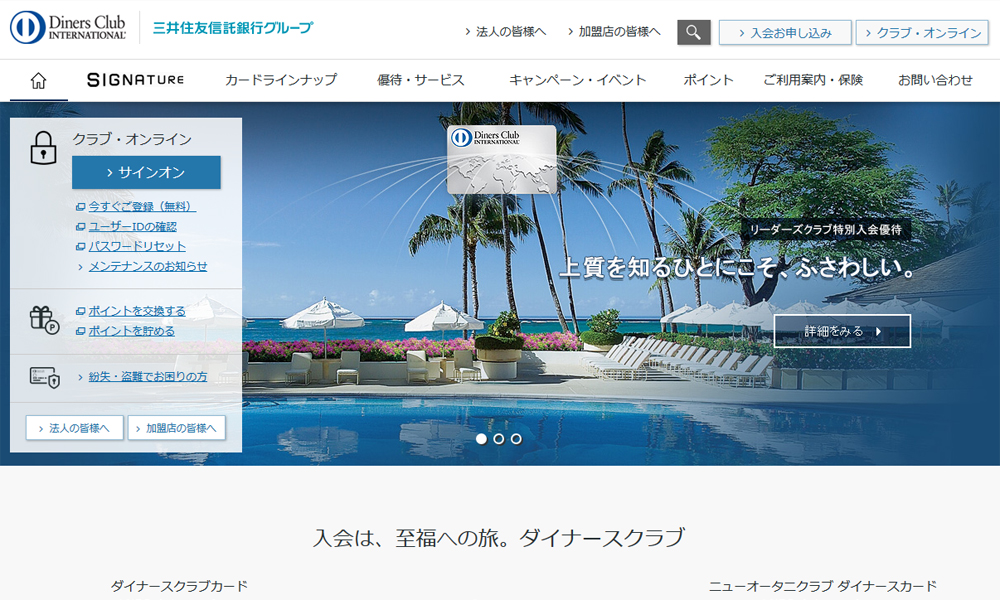
Task: Select third carousel slide dot
Action: click(x=516, y=439)
